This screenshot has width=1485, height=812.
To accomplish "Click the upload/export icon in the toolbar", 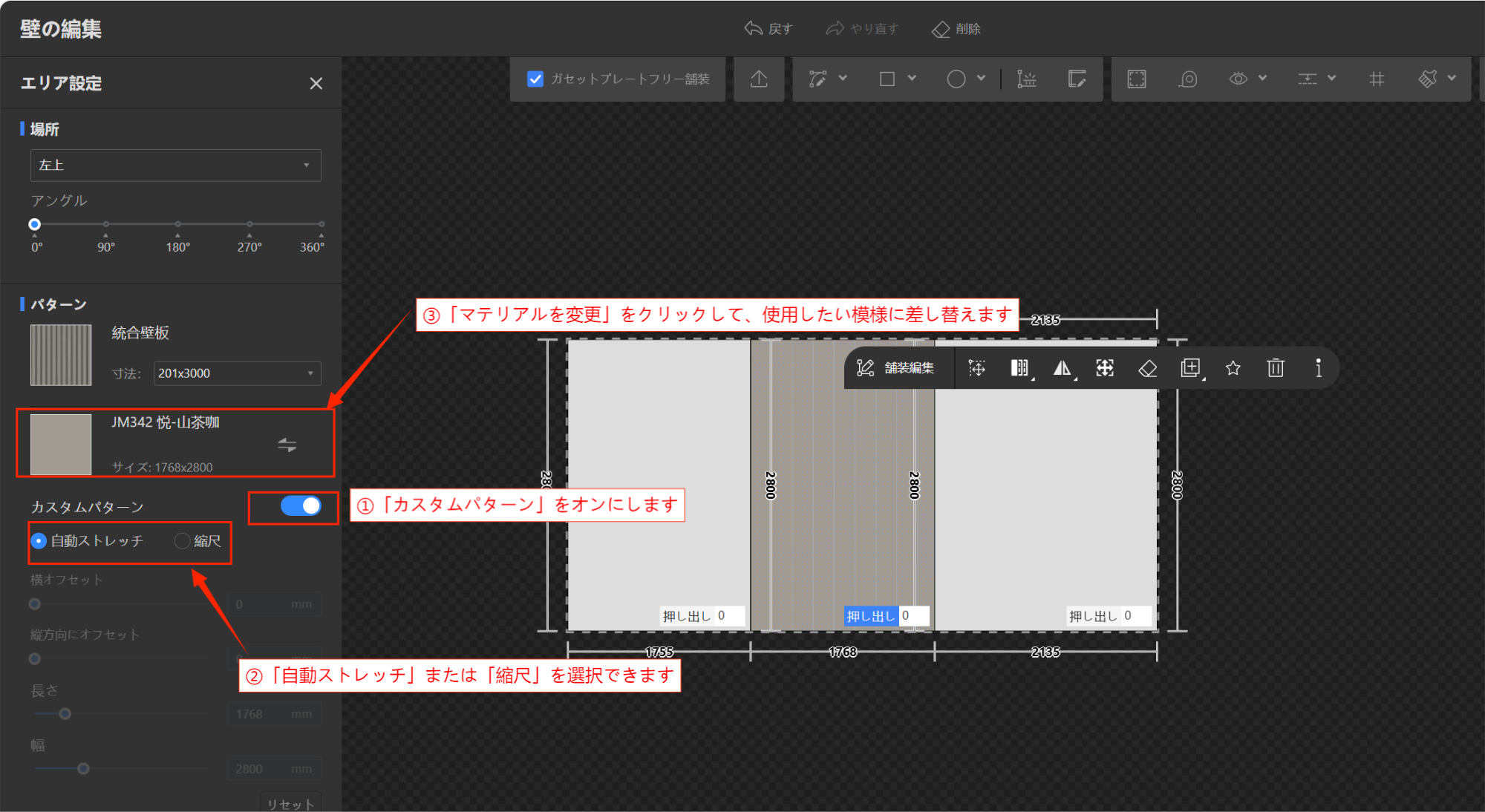I will tap(759, 79).
